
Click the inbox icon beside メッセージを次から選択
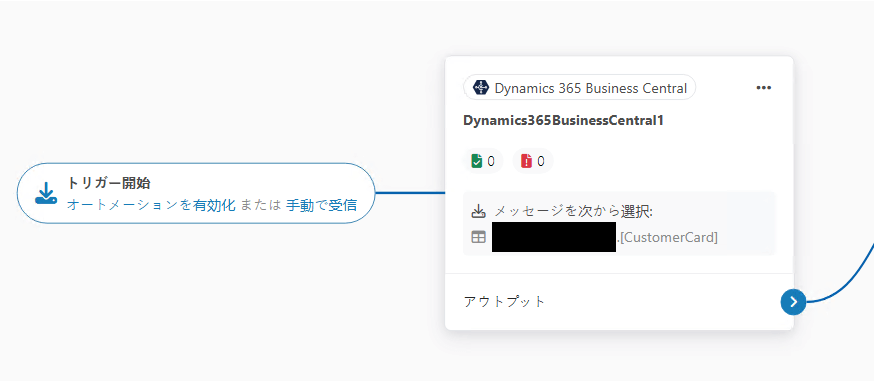pyautogui.click(x=478, y=212)
